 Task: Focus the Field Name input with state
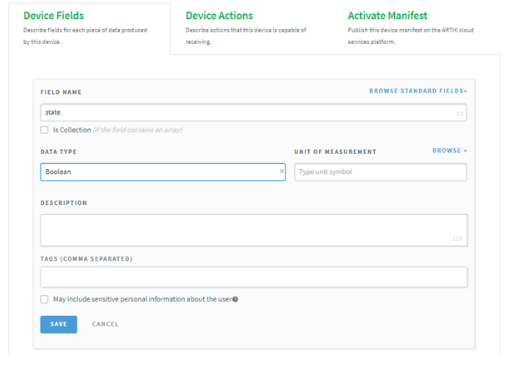click(x=253, y=113)
